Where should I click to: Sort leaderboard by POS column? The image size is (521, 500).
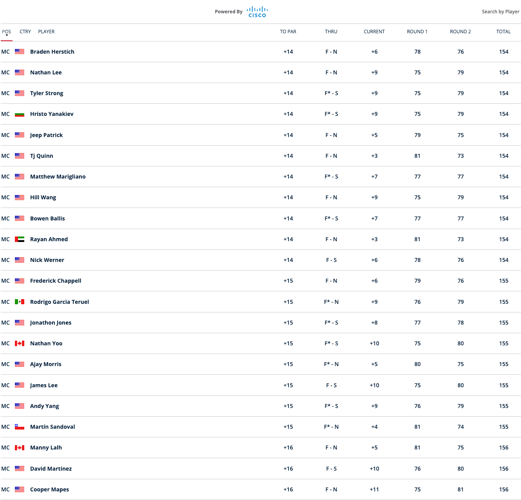[6, 32]
